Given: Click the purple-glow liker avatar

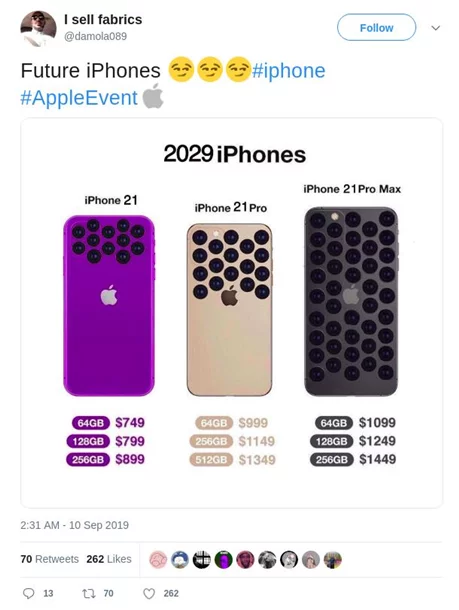Looking at the screenshot, I should tap(224, 560).
